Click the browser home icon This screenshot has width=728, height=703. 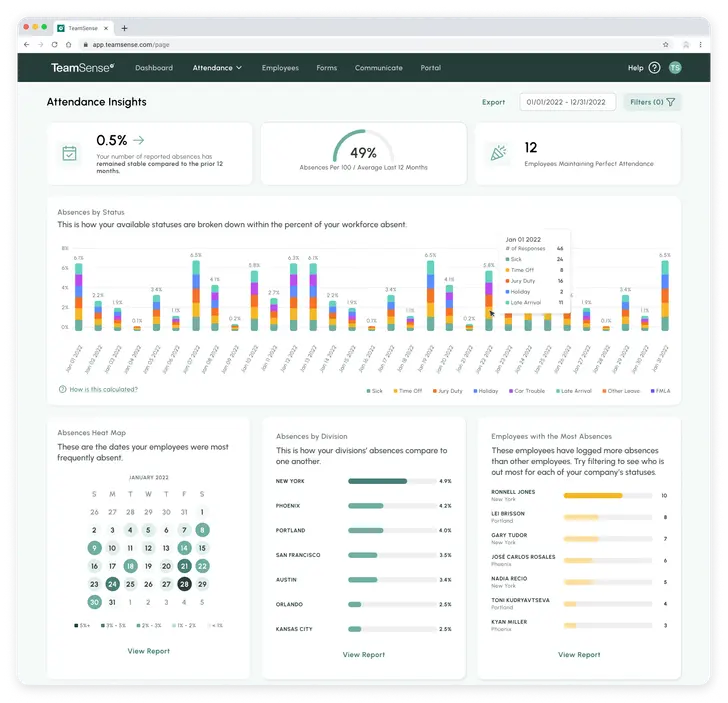pyautogui.click(x=69, y=45)
